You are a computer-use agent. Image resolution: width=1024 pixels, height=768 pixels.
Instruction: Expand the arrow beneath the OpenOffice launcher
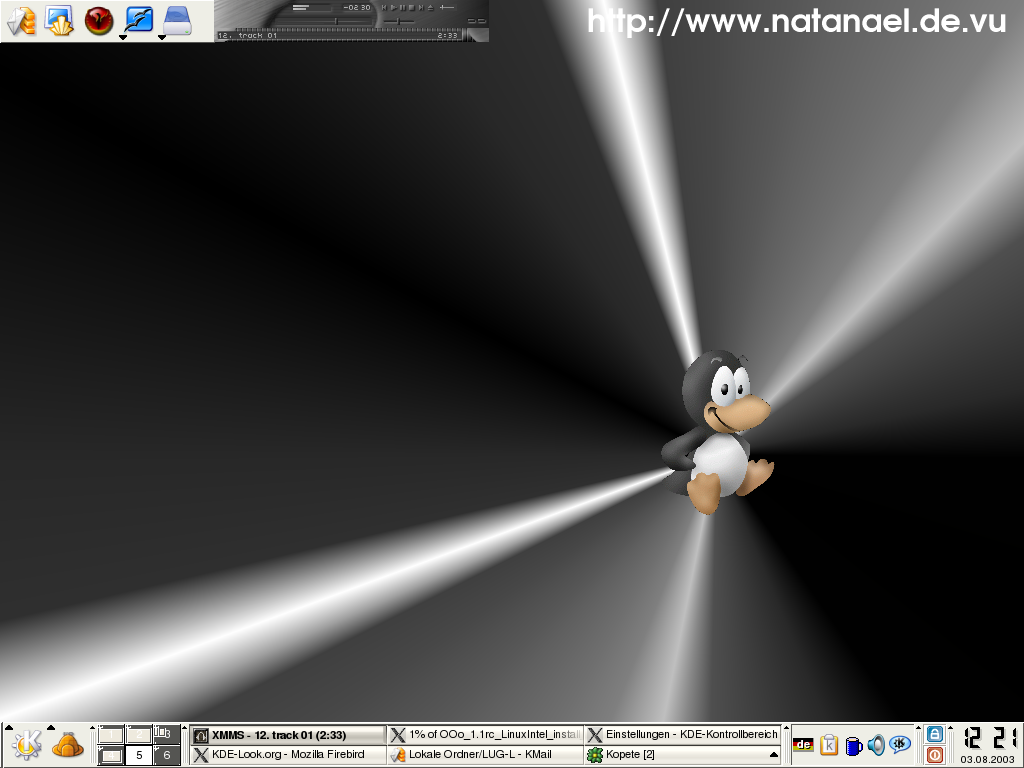click(123, 38)
